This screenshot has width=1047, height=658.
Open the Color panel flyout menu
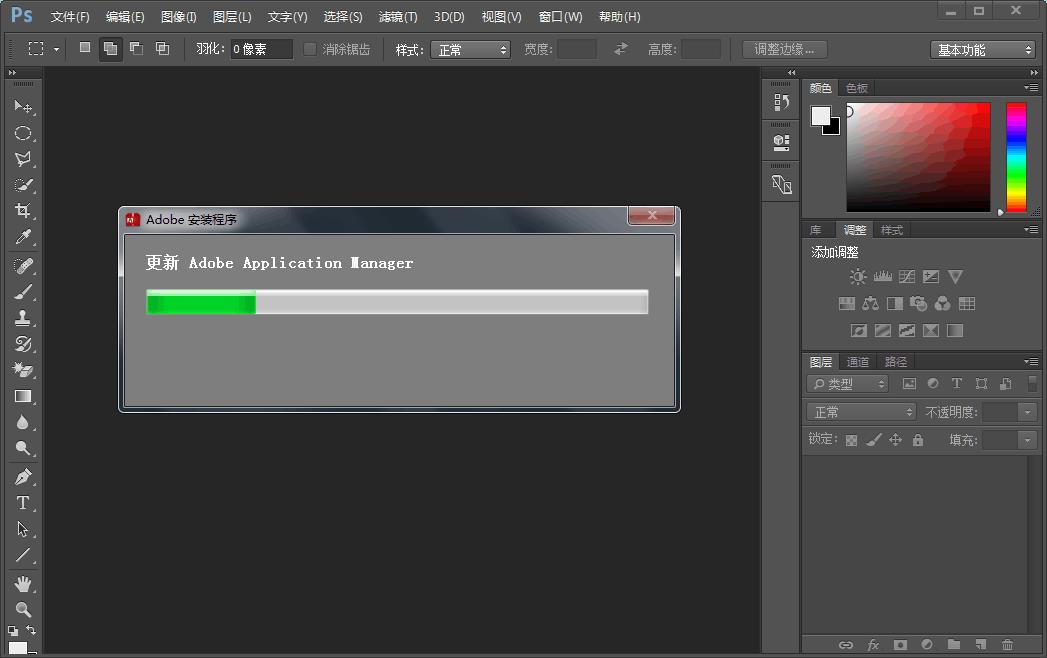pyautogui.click(x=1031, y=88)
